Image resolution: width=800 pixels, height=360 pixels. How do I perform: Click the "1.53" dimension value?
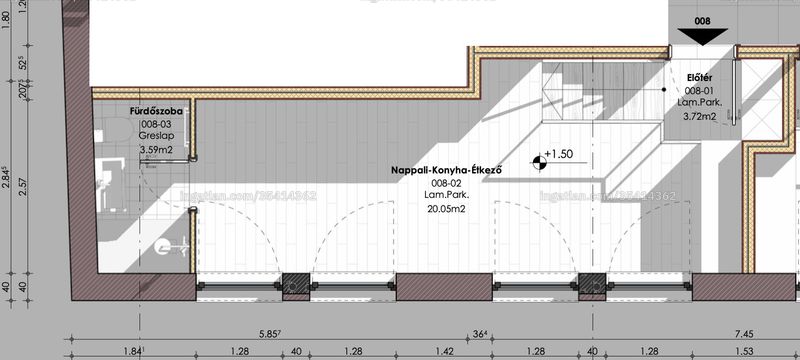(x=745, y=351)
